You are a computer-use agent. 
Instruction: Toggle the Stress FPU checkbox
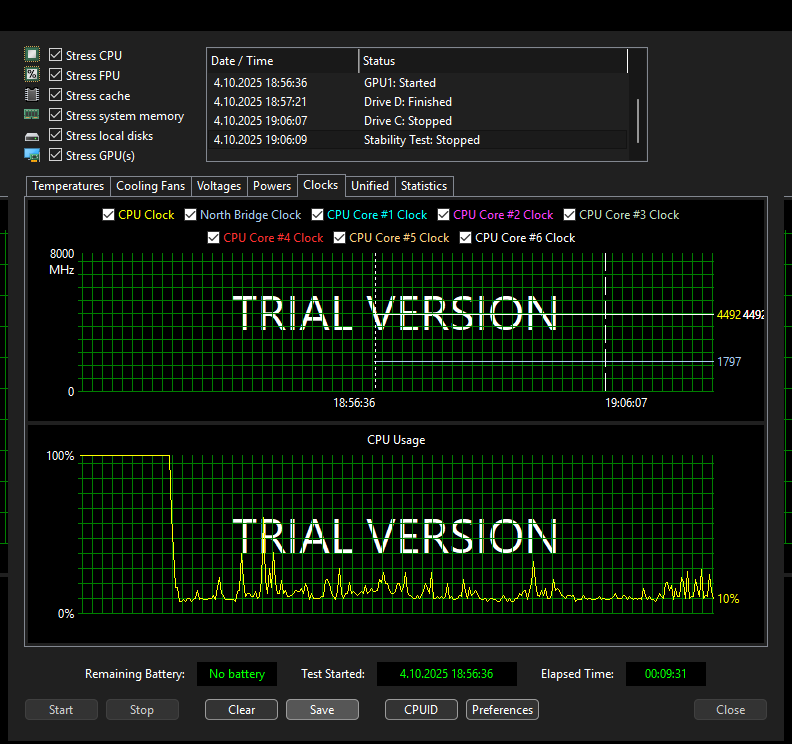coord(56,75)
